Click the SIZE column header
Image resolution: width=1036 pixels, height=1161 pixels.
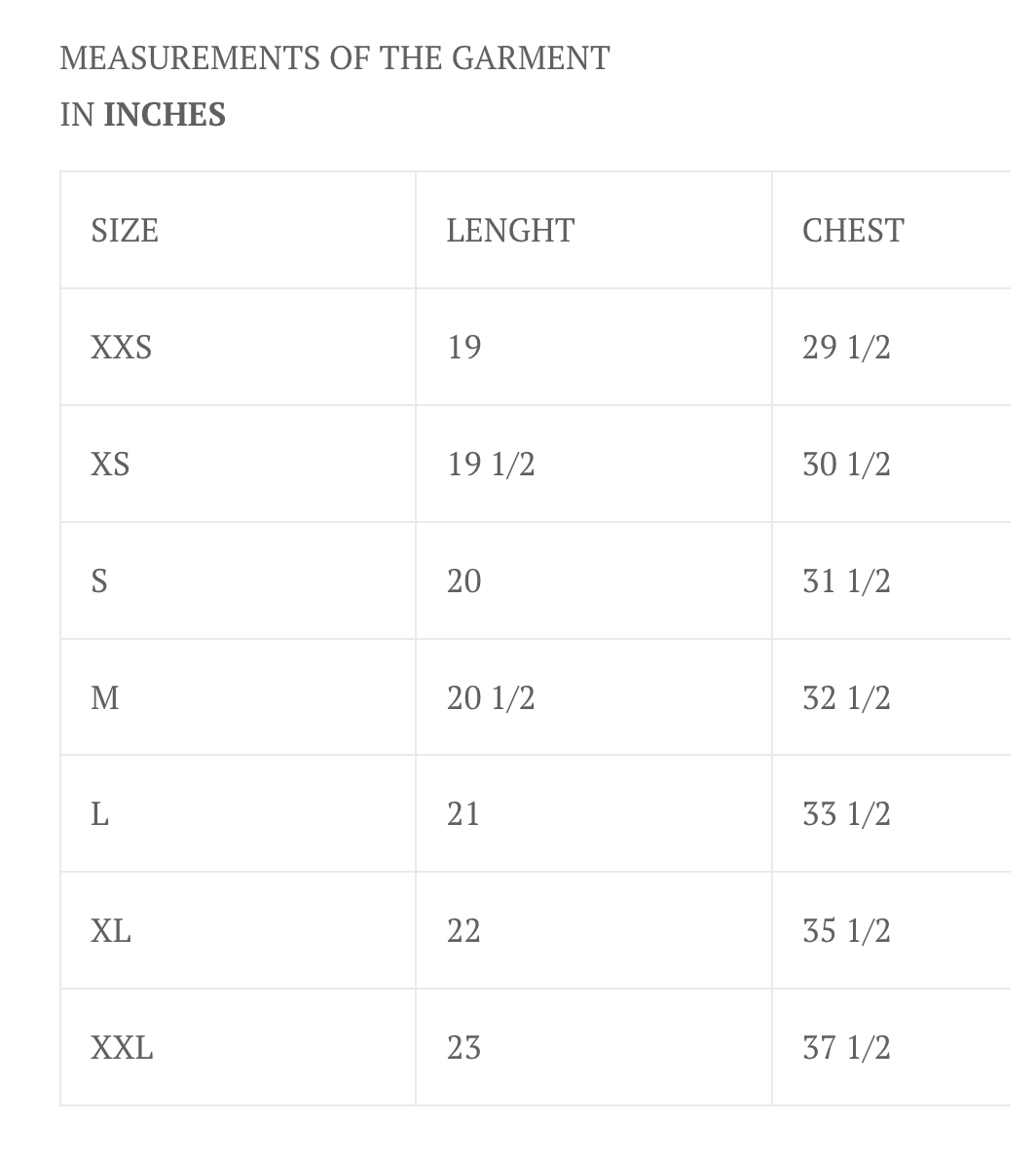click(125, 231)
